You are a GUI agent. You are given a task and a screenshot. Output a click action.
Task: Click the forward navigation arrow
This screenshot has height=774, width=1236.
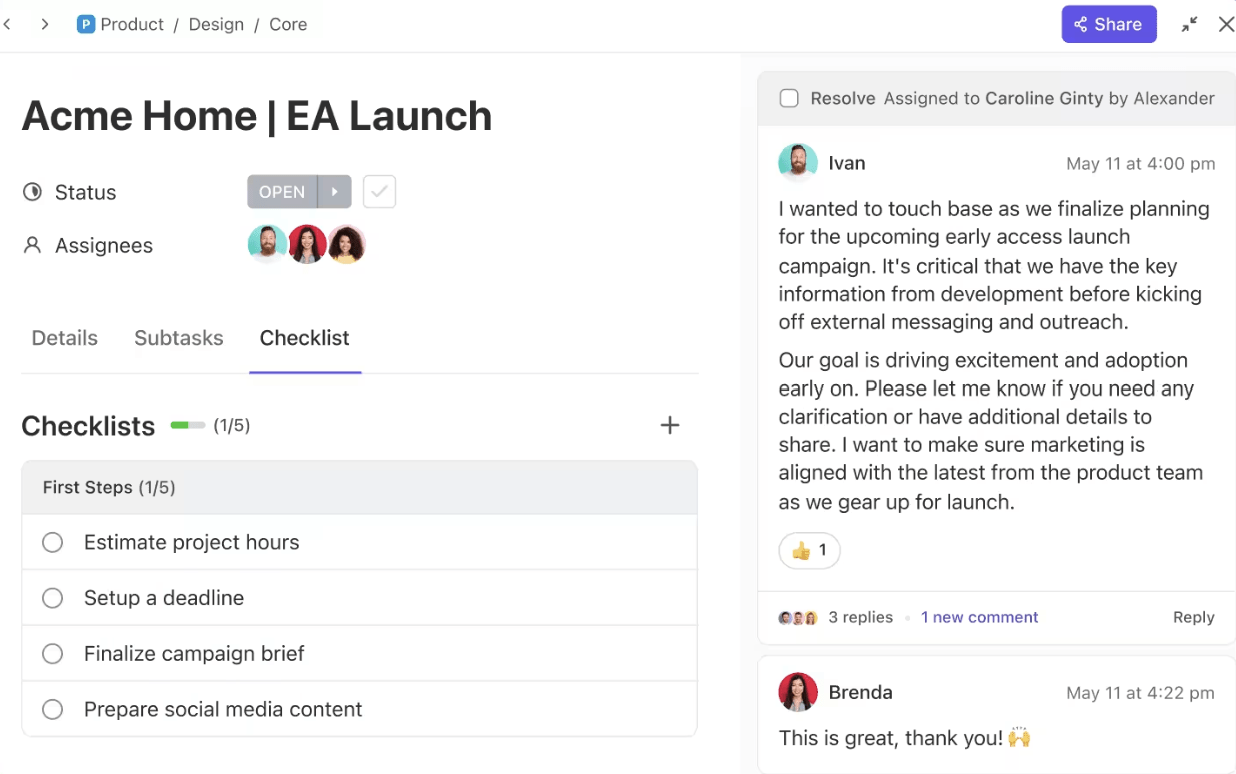click(45, 24)
